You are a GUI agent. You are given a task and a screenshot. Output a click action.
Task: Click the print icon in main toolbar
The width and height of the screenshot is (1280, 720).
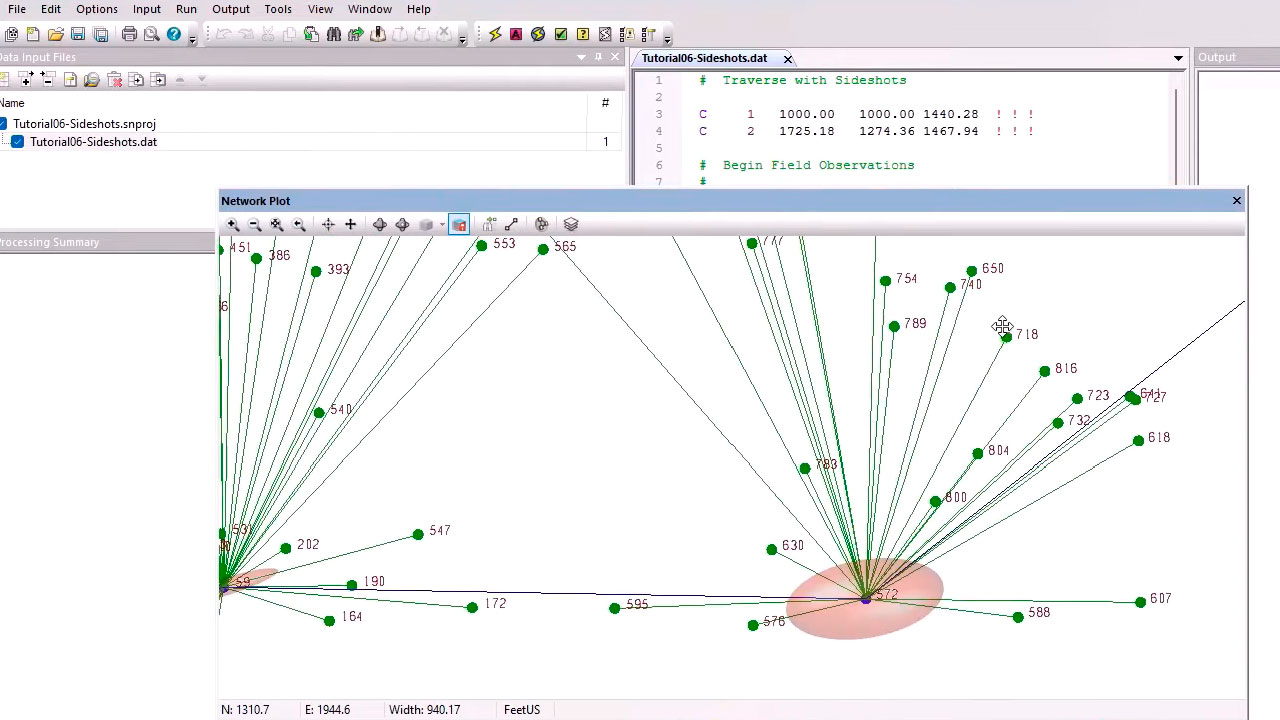[129, 34]
